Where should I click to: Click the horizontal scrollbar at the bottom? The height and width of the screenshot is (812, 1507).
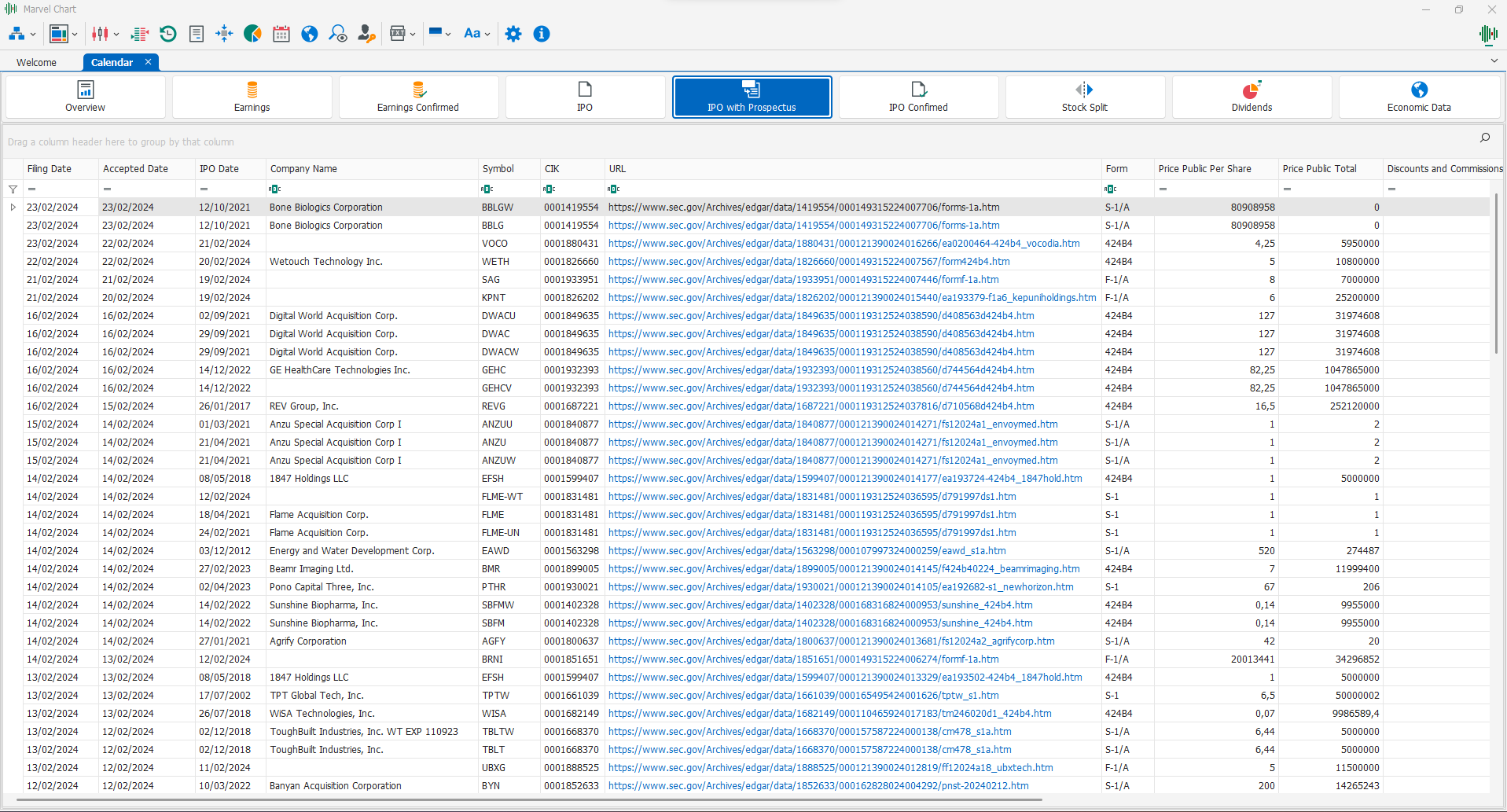point(528,799)
